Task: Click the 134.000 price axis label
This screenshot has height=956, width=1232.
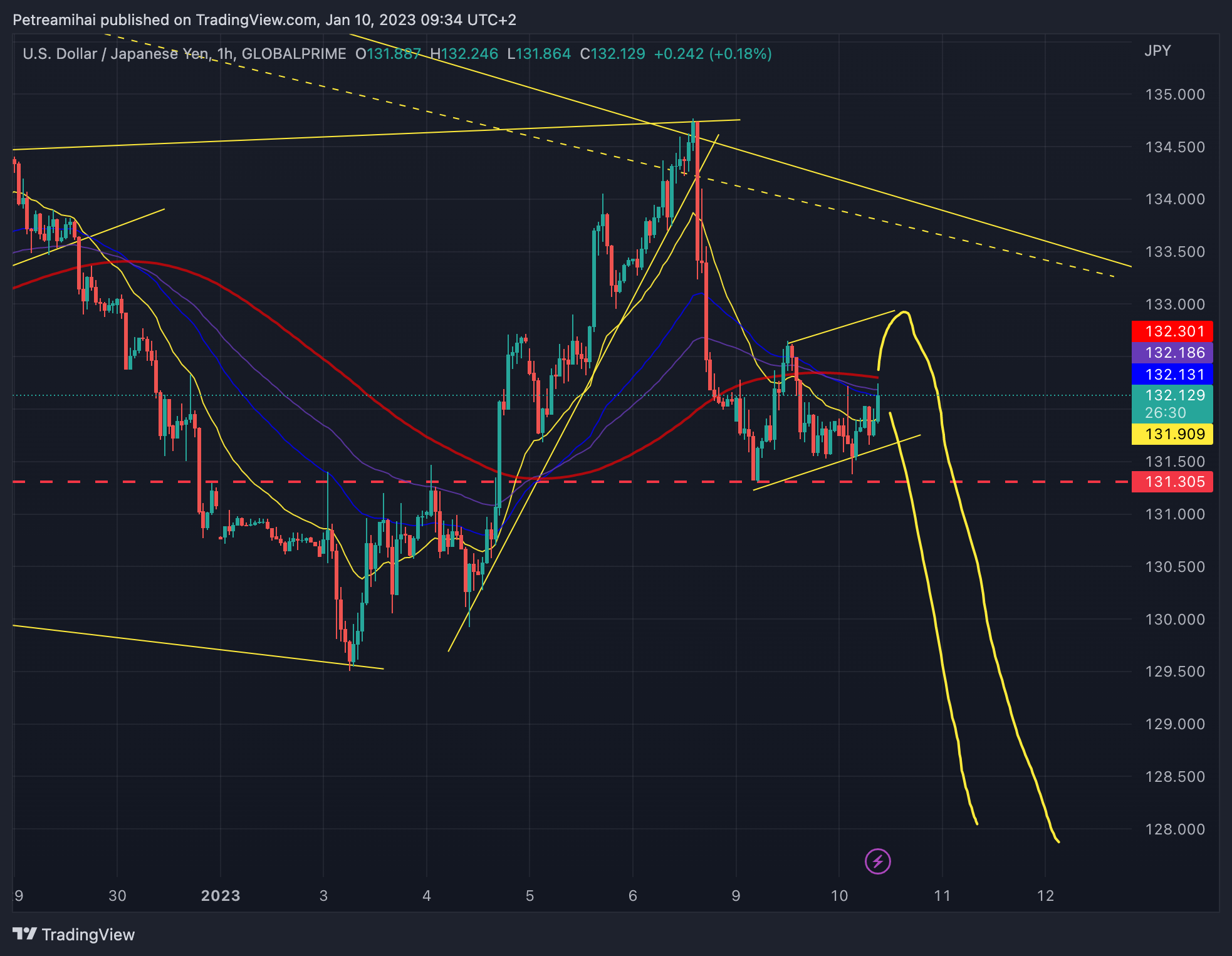Action: tap(1175, 199)
